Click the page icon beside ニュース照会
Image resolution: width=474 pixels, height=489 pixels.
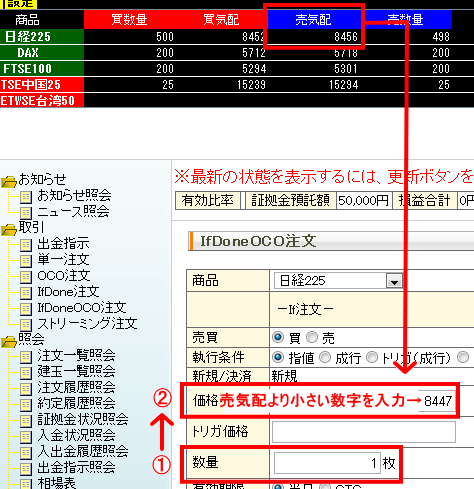pos(26,213)
